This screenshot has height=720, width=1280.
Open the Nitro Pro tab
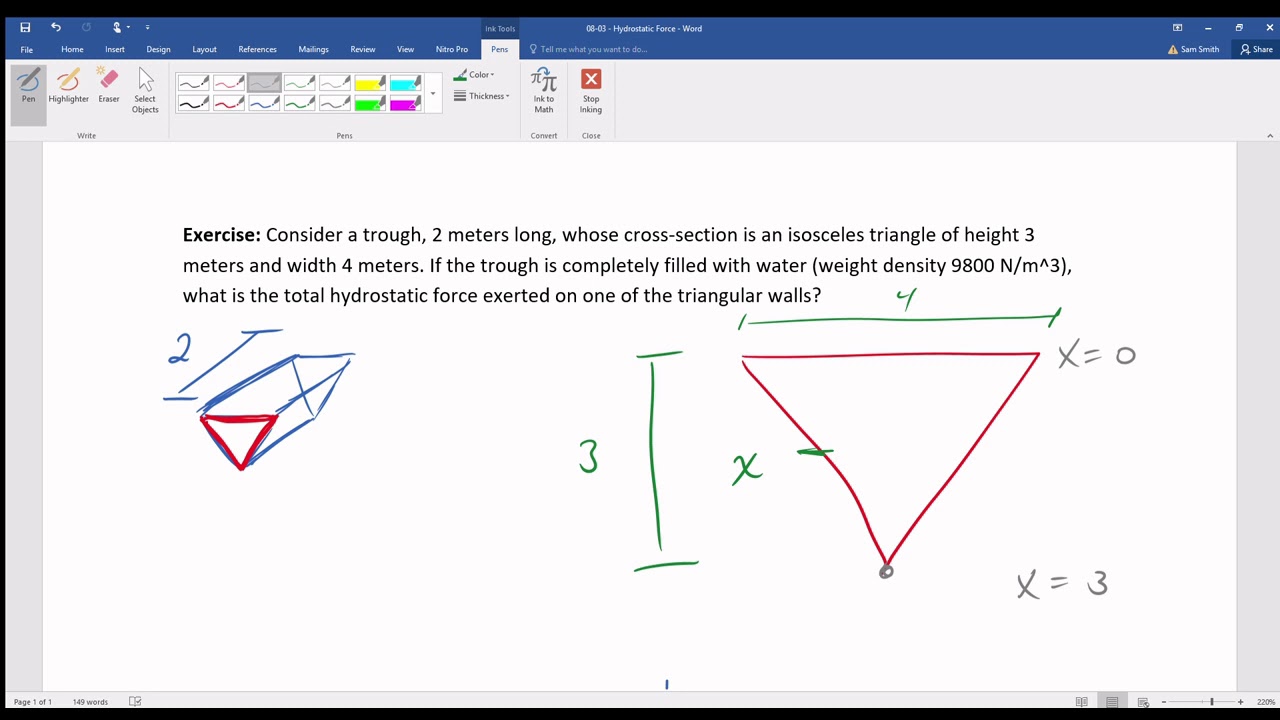coord(452,49)
